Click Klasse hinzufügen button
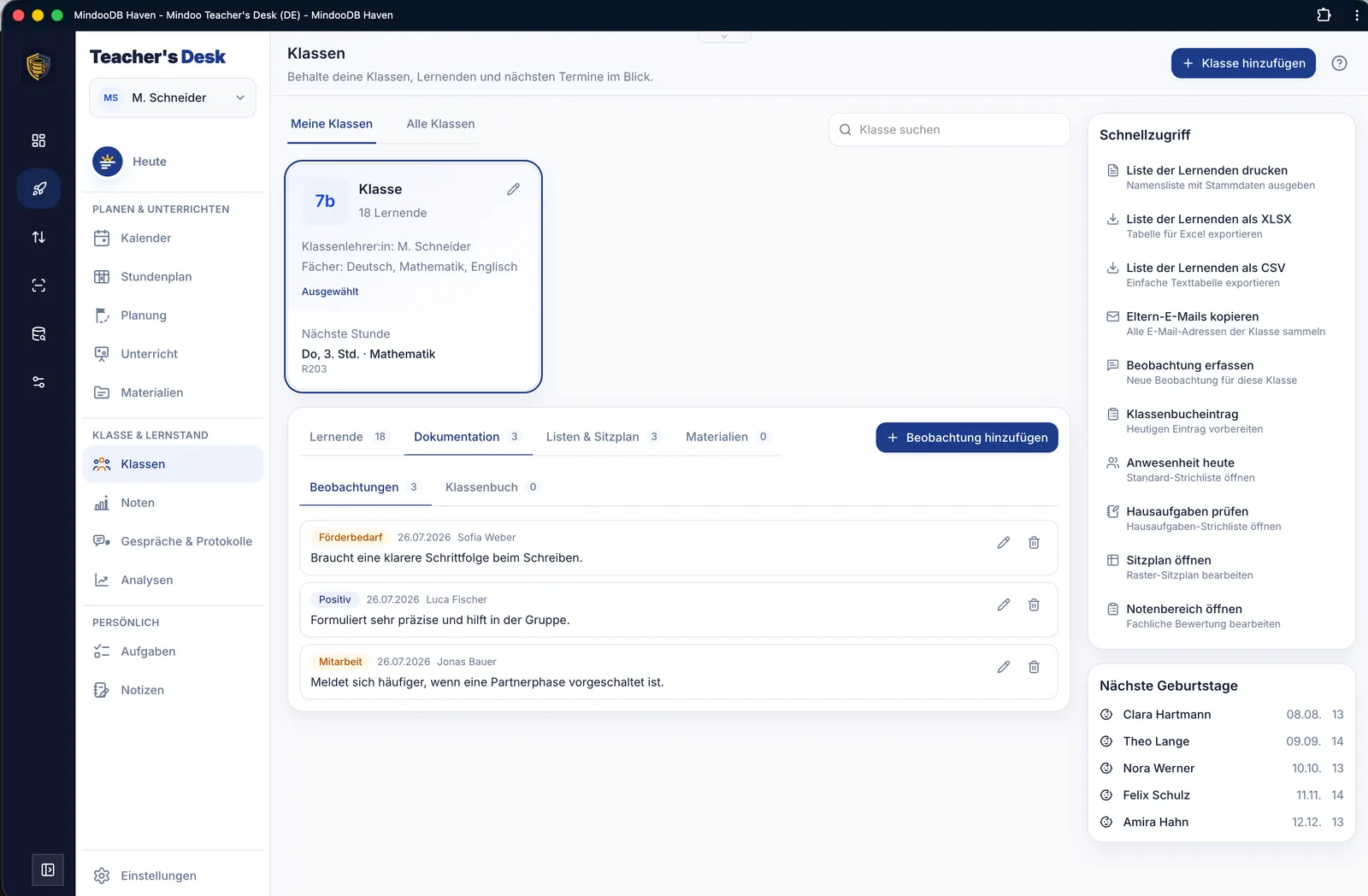This screenshot has width=1368, height=896. coord(1243,63)
